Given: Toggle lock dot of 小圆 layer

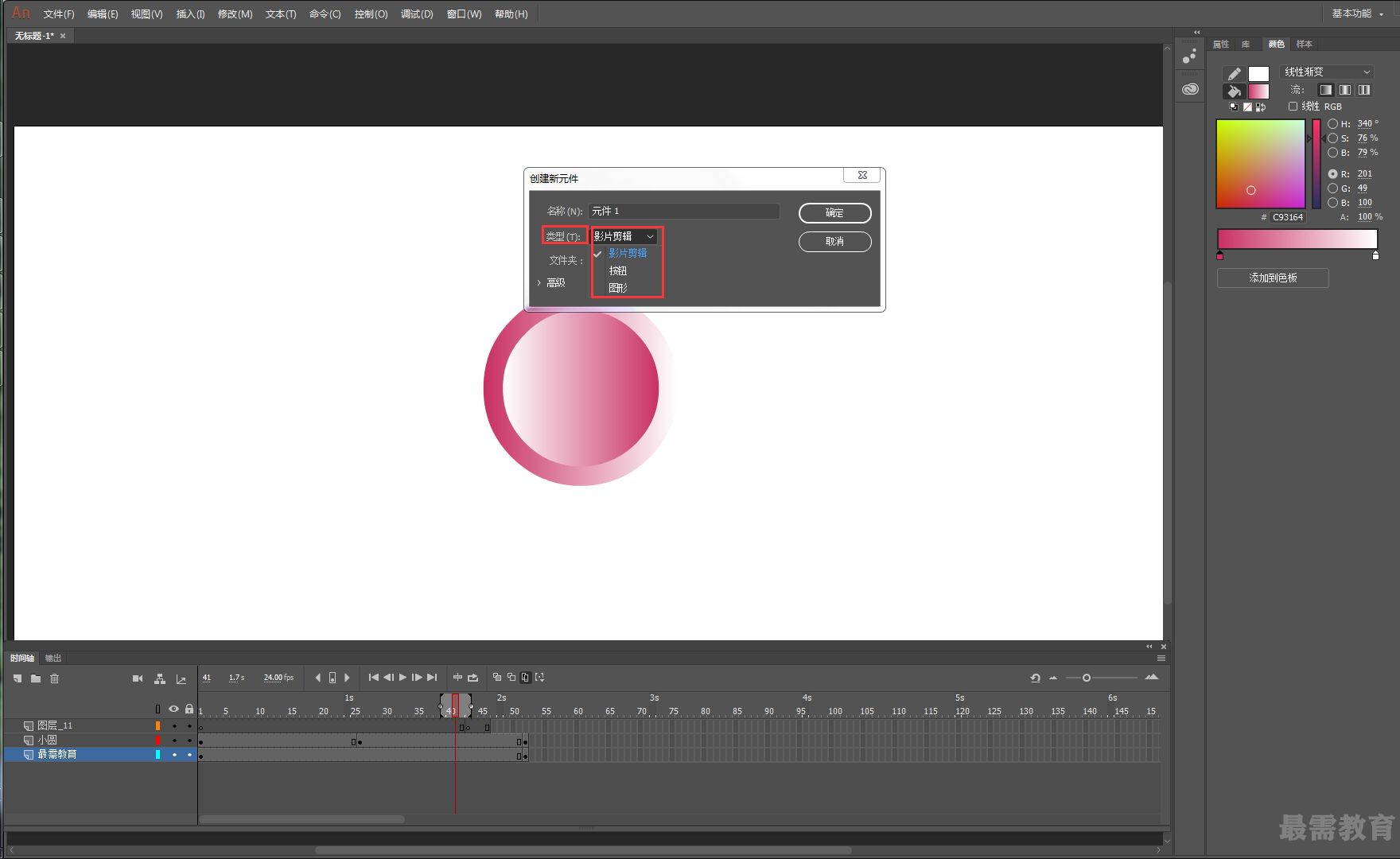Looking at the screenshot, I should pos(189,740).
